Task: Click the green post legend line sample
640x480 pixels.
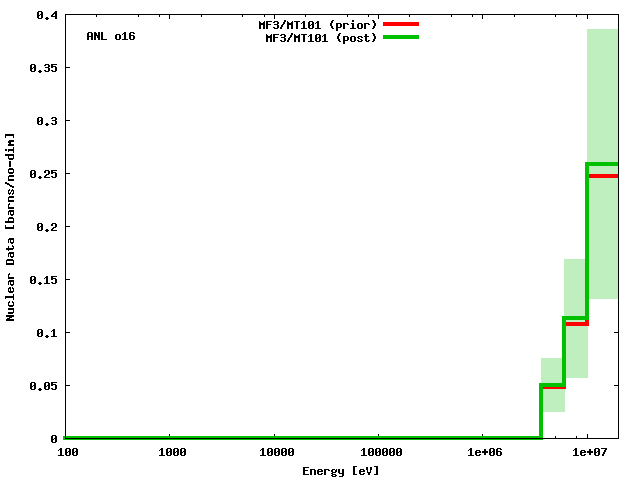Action: [x=399, y=37]
